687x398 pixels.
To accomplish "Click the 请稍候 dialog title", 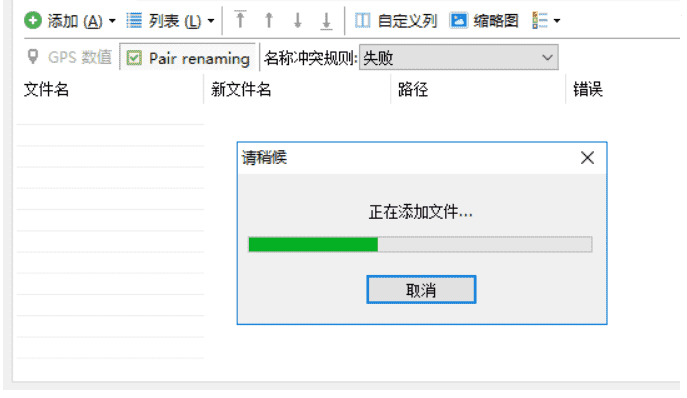I will point(264,158).
